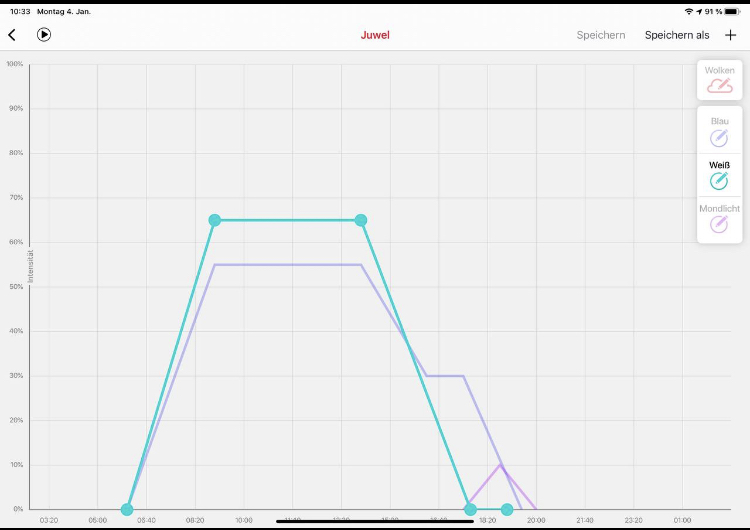Click the Speichern button
The height and width of the screenshot is (530, 750).
pyautogui.click(x=601, y=35)
